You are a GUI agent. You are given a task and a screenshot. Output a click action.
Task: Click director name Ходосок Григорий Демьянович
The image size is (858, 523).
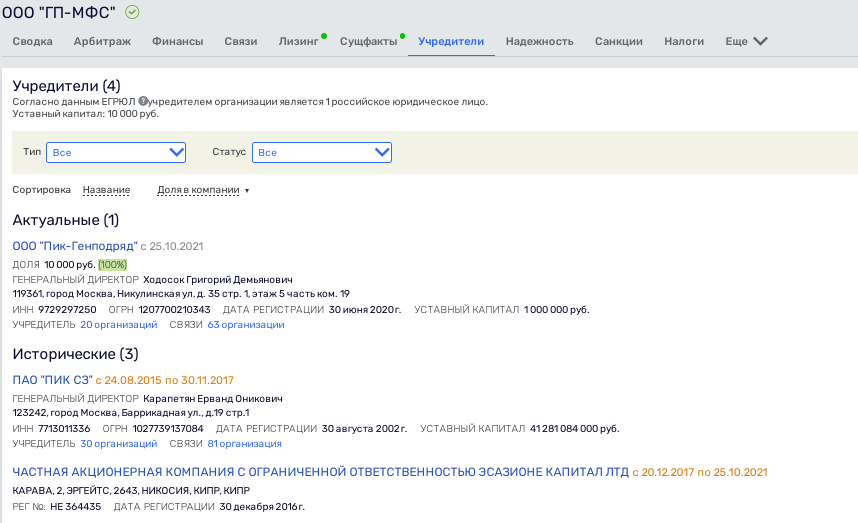coord(218,280)
